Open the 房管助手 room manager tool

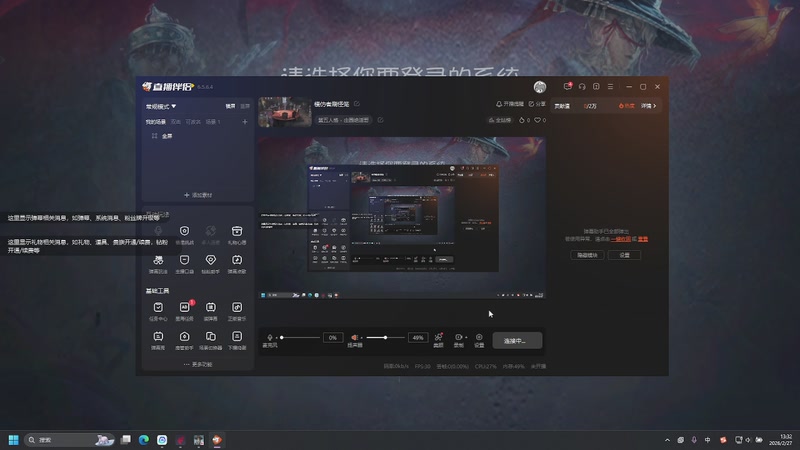coord(185,340)
